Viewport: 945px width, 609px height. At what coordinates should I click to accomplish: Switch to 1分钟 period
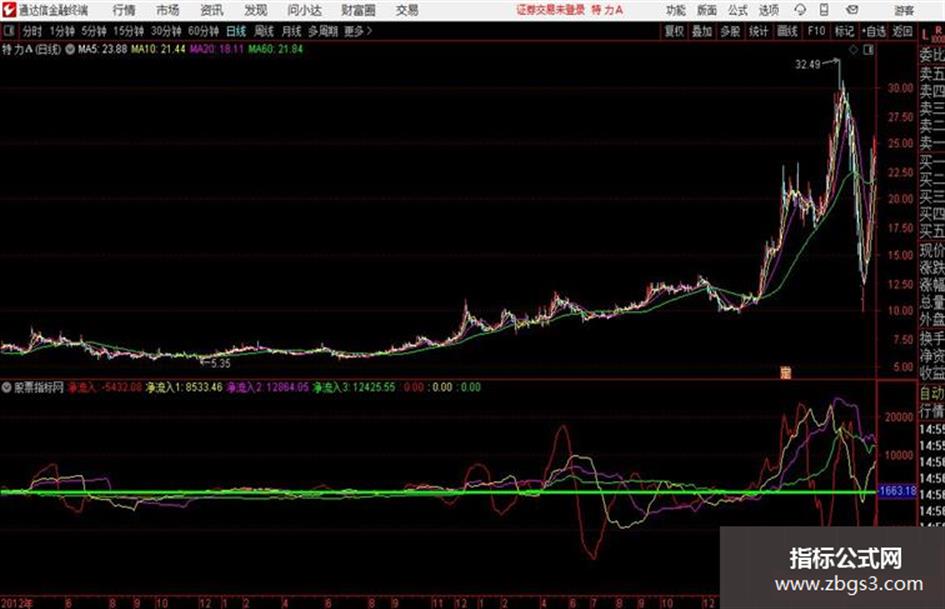[61, 31]
